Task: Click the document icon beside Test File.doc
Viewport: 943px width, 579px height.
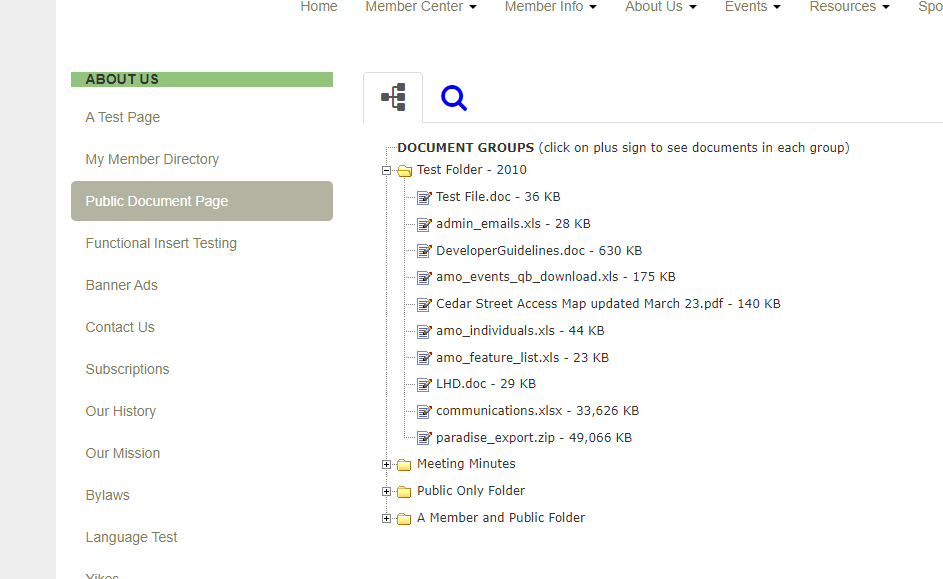Action: tap(424, 197)
